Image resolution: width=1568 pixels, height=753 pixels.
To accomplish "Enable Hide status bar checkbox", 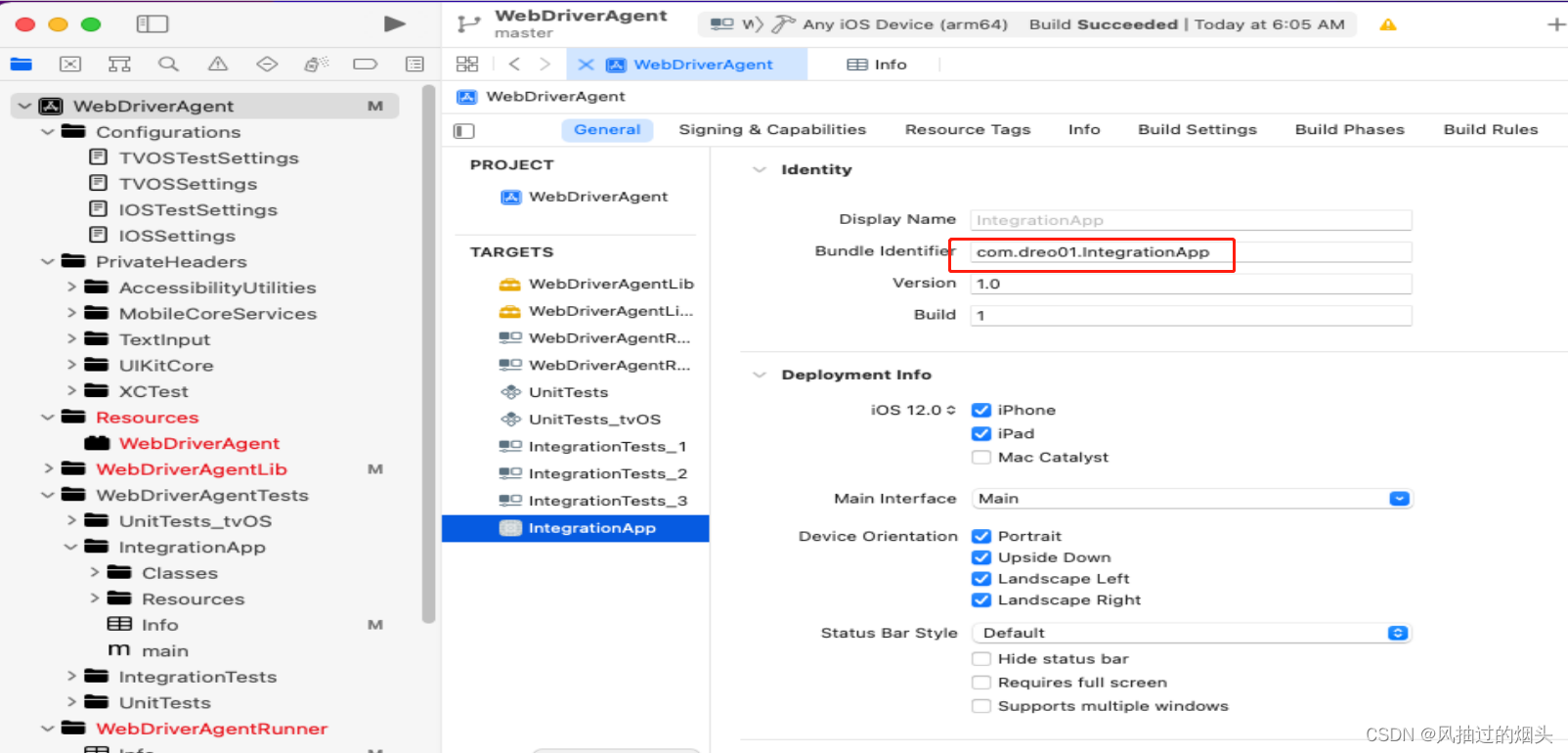I will pos(981,659).
